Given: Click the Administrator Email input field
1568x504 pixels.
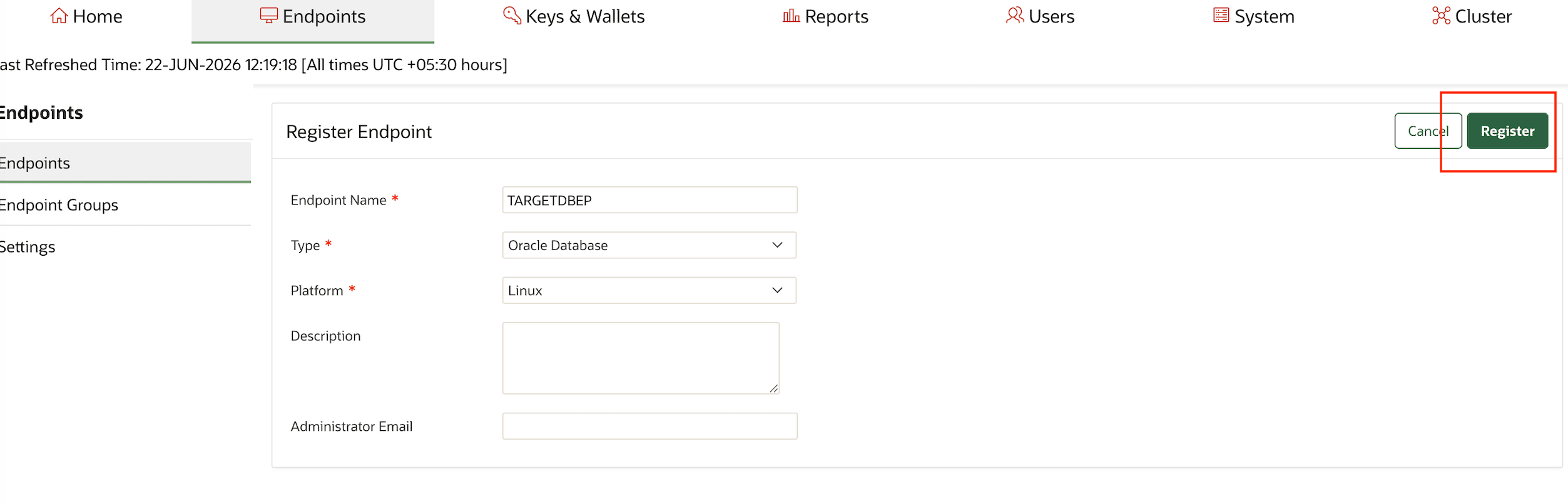Looking at the screenshot, I should tap(649, 426).
